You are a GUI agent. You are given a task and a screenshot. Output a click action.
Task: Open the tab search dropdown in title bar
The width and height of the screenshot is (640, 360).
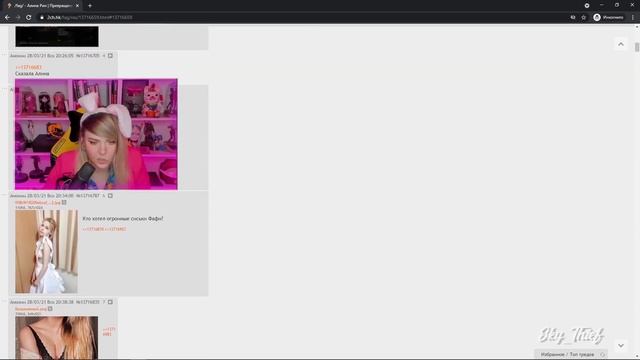pos(587,5)
